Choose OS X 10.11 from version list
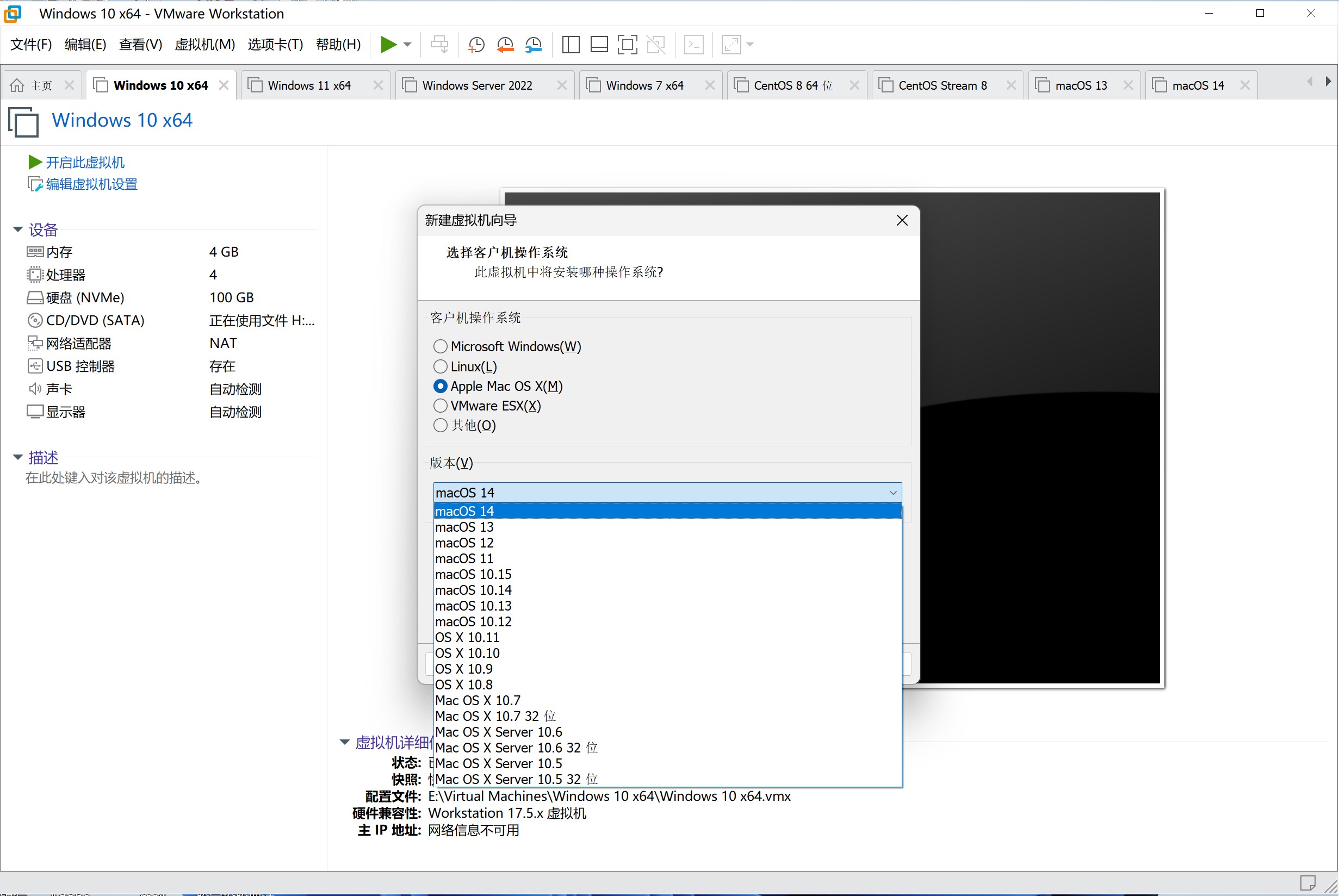The image size is (1339, 896). click(x=667, y=637)
